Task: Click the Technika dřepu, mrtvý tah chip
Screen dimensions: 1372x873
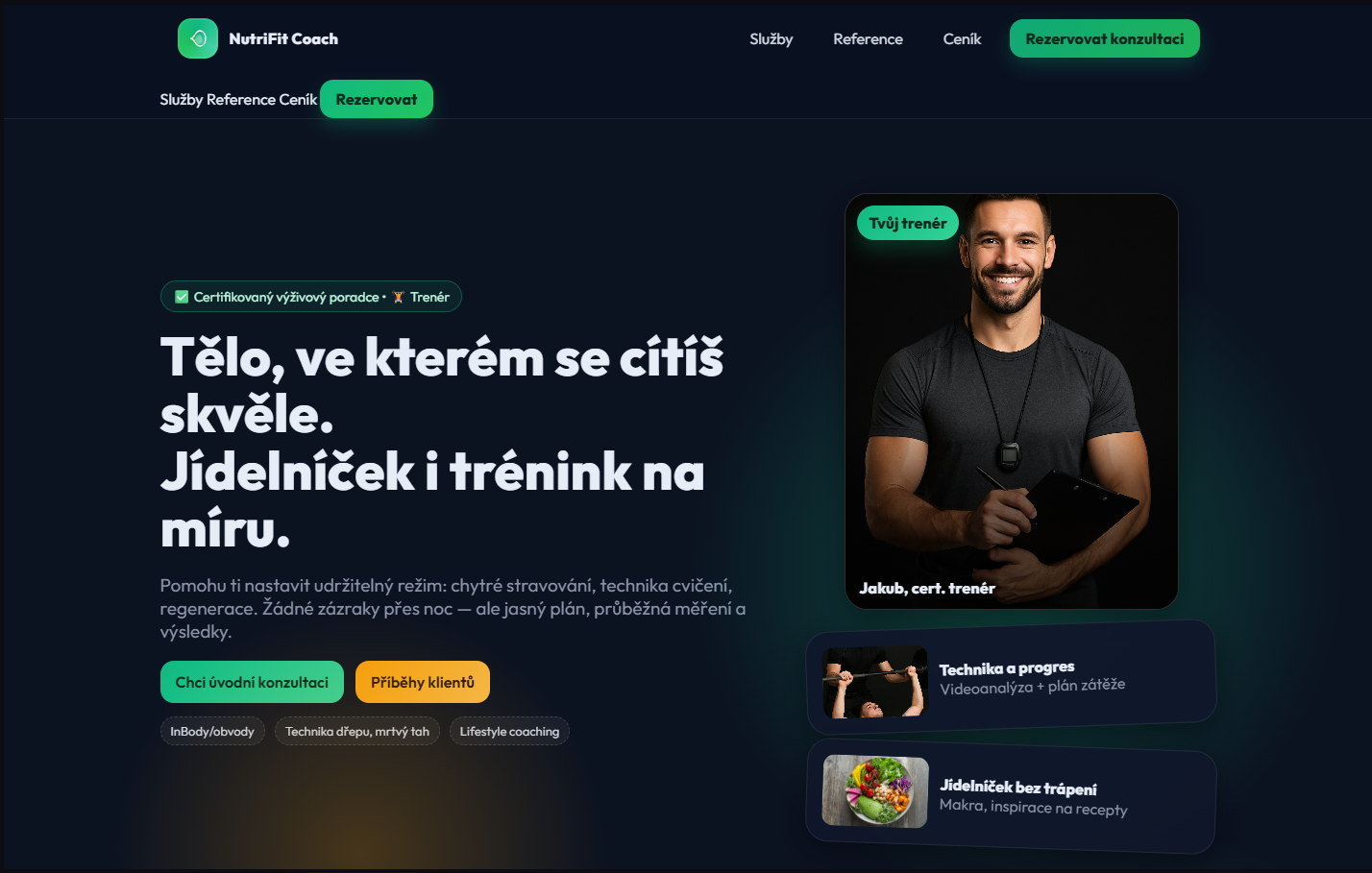Action: tap(357, 731)
